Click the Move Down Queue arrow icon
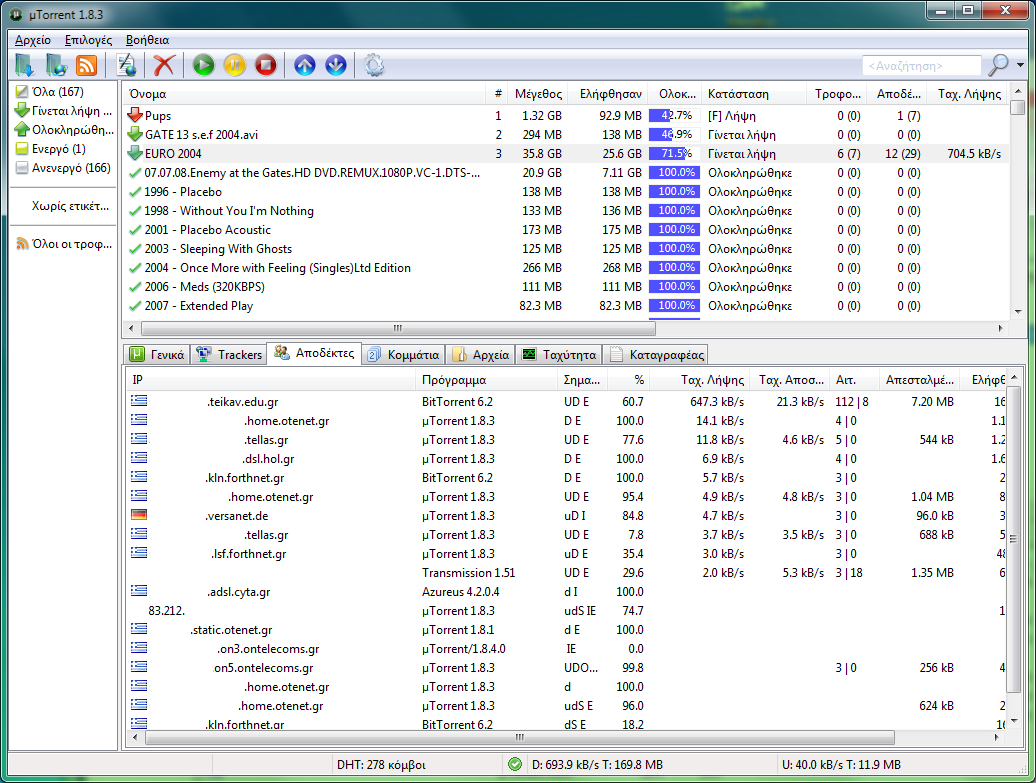This screenshot has height=783, width=1036. (x=336, y=65)
